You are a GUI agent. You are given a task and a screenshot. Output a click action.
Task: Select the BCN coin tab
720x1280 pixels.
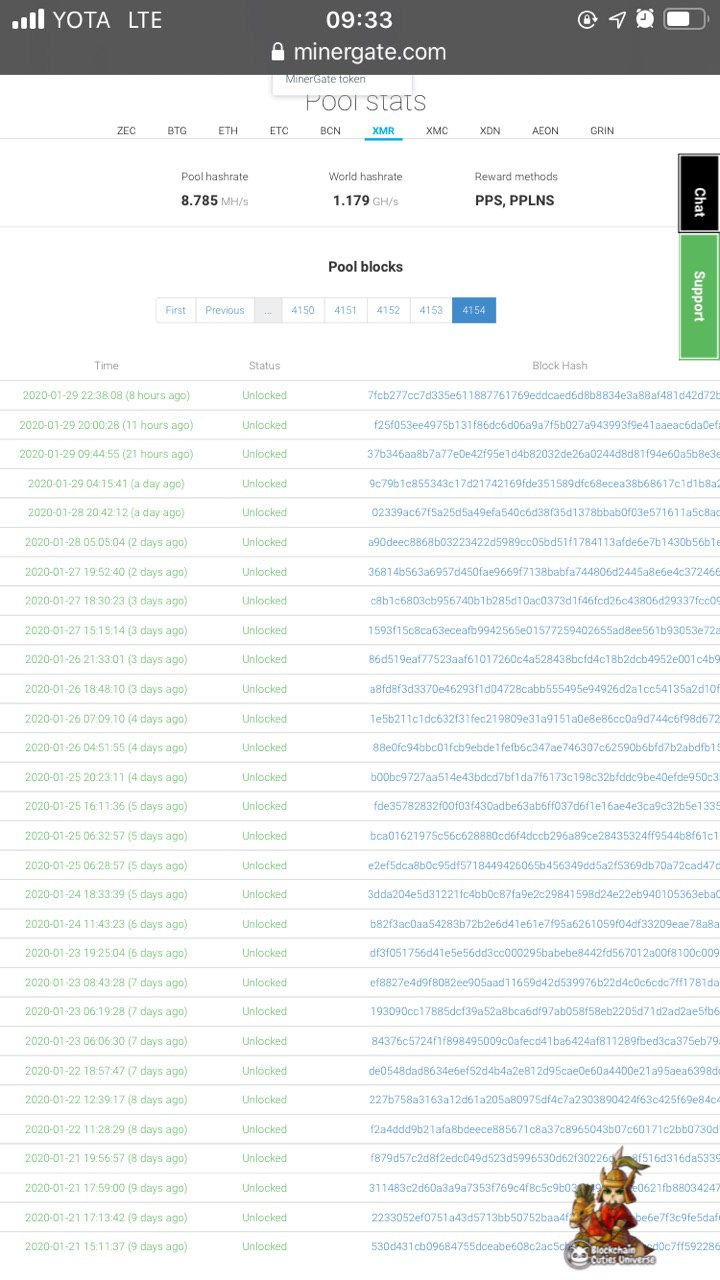click(x=330, y=131)
